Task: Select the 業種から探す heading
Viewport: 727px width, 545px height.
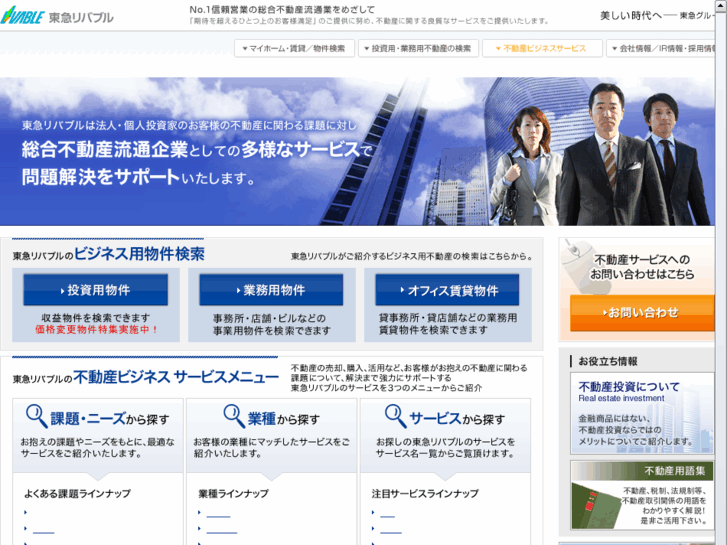Action: (284, 419)
